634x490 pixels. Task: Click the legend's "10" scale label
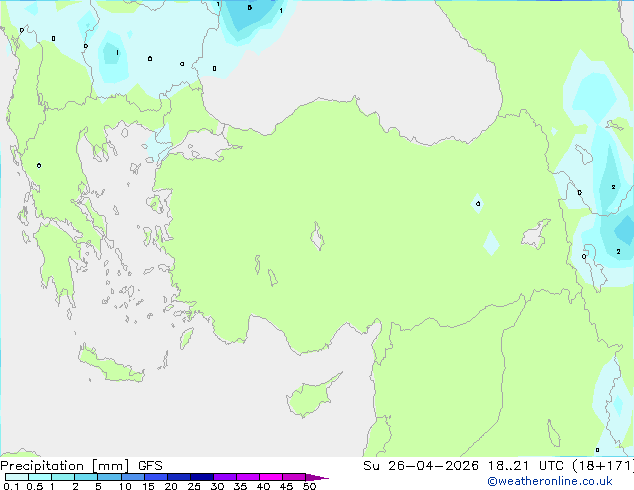pyautogui.click(x=125, y=486)
